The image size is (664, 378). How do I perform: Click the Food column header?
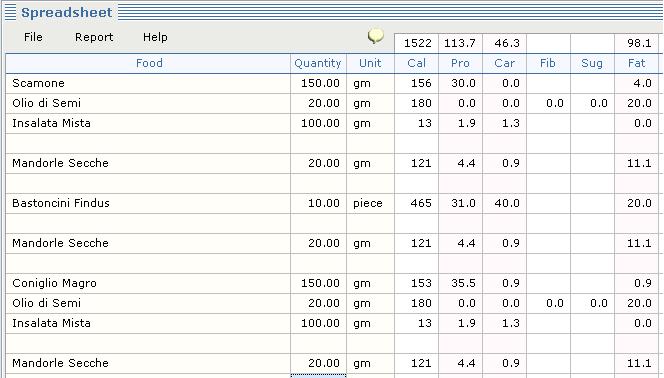tap(148, 63)
